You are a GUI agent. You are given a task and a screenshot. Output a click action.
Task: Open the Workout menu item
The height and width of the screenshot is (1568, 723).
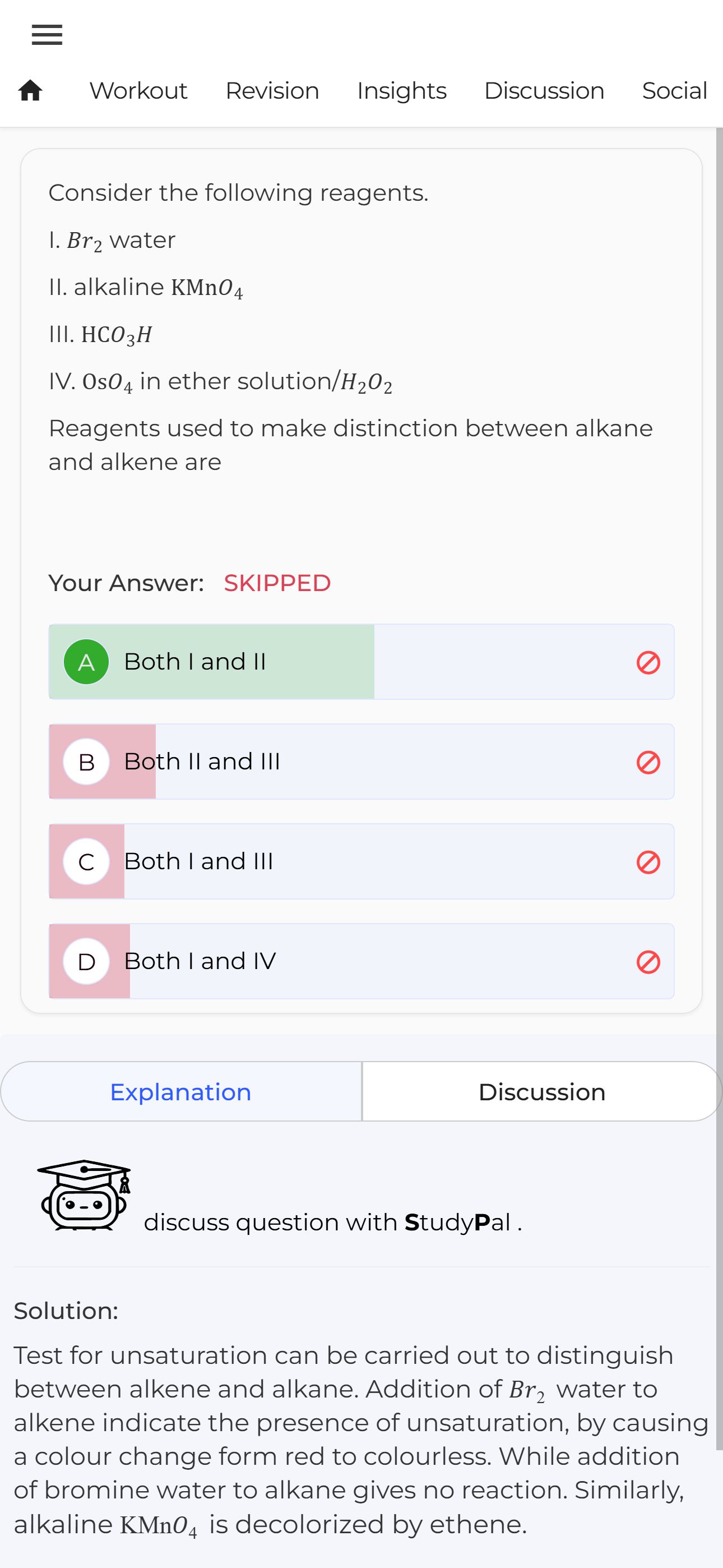tap(138, 91)
